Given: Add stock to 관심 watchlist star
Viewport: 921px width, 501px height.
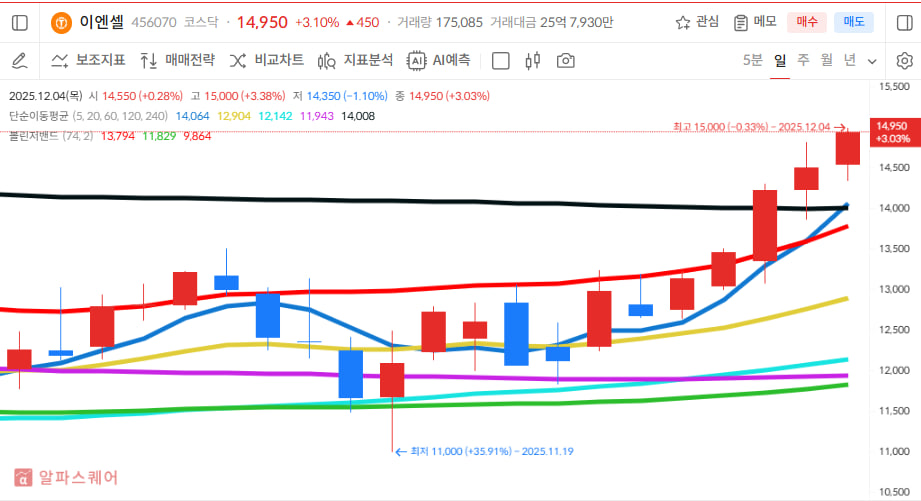Looking at the screenshot, I should click(x=697, y=22).
